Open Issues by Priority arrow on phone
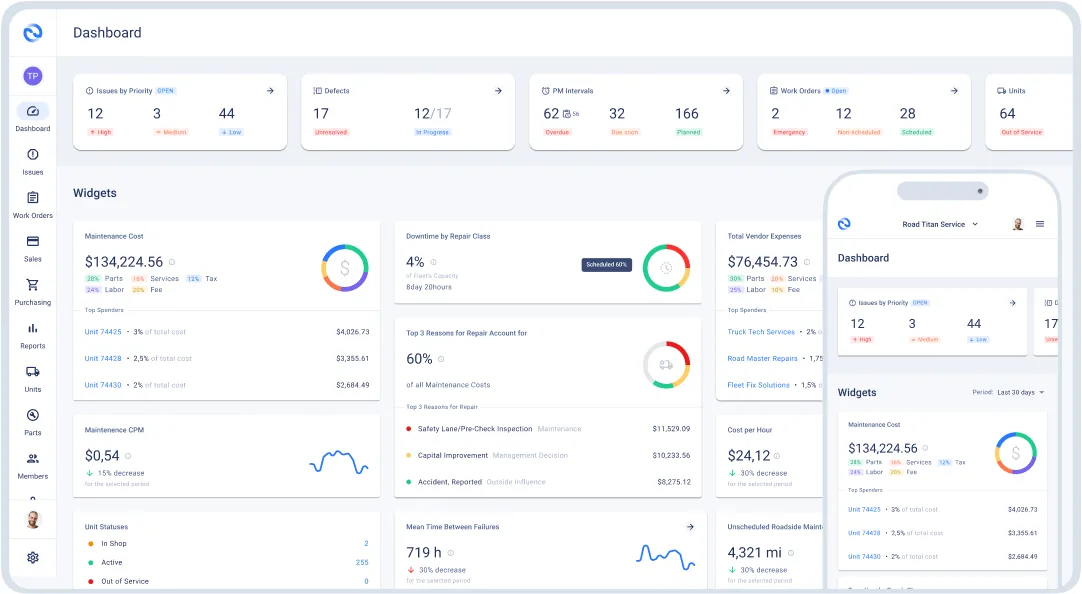The image size is (1082, 594). coord(1012,303)
